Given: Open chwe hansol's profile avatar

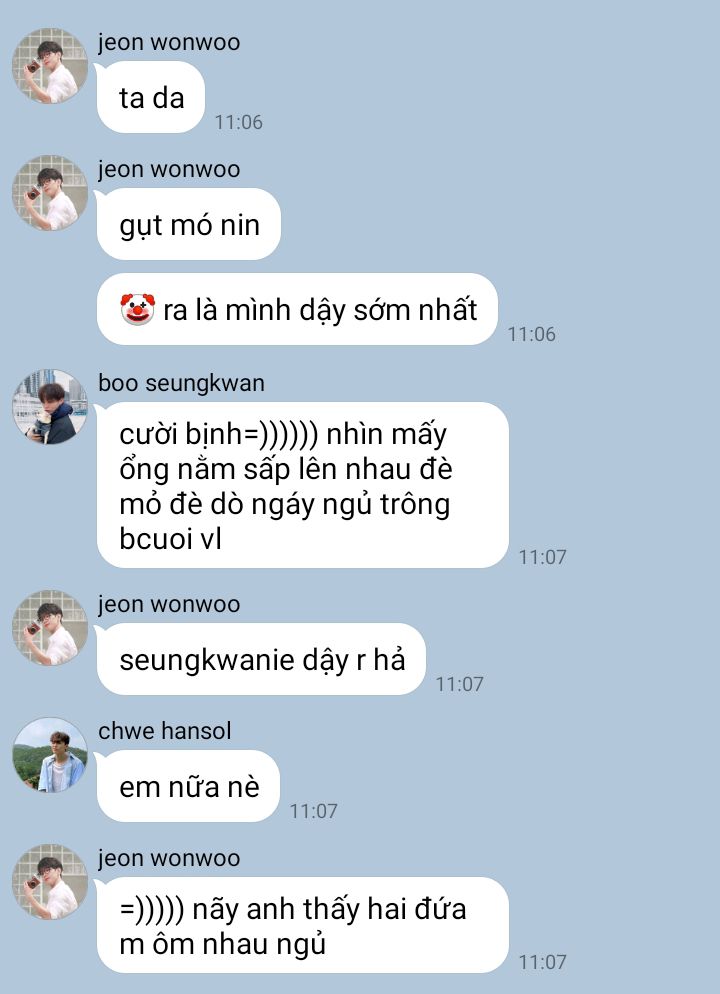Looking at the screenshot, I should click(50, 755).
